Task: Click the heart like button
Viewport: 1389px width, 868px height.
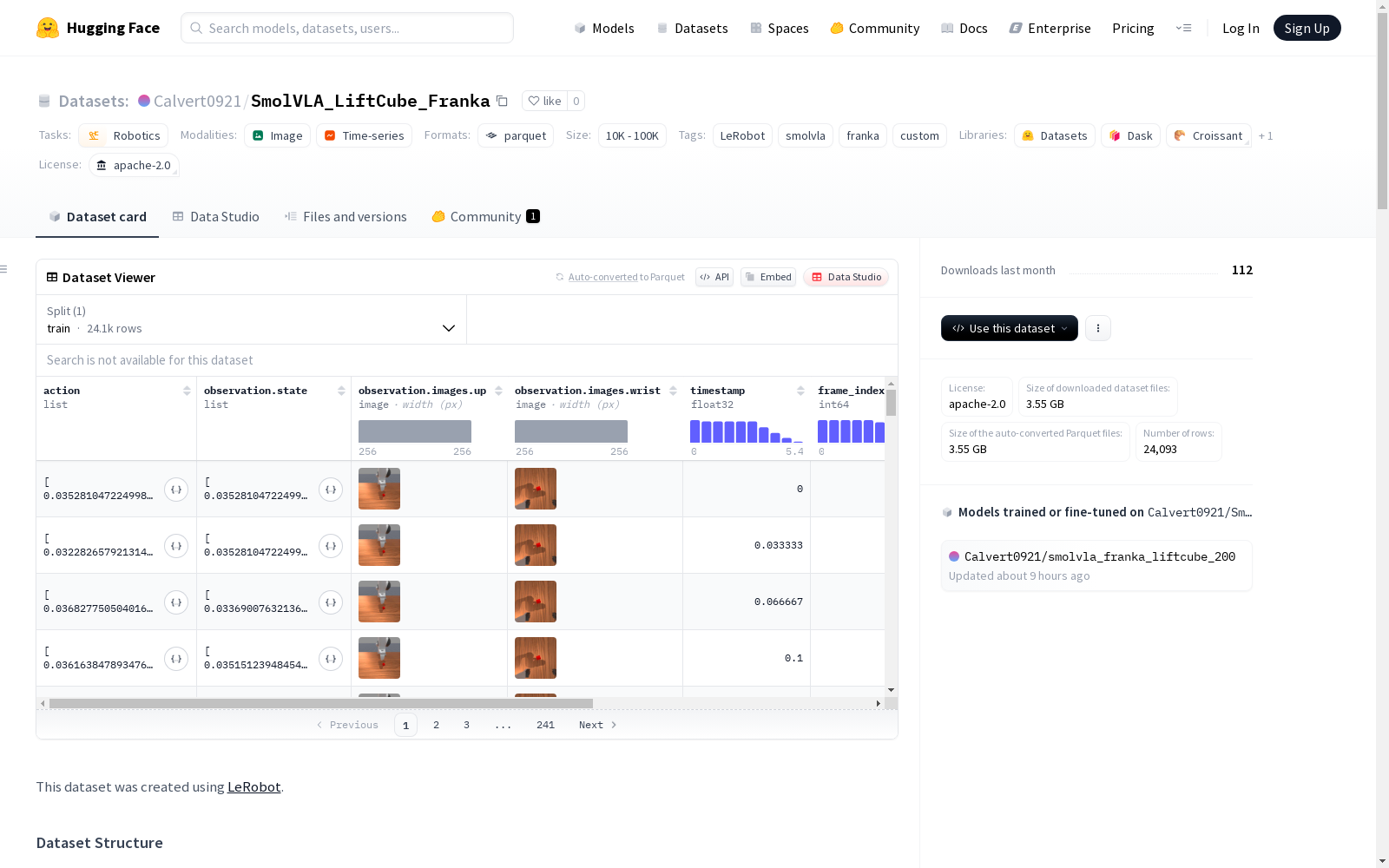Action: tap(545, 101)
